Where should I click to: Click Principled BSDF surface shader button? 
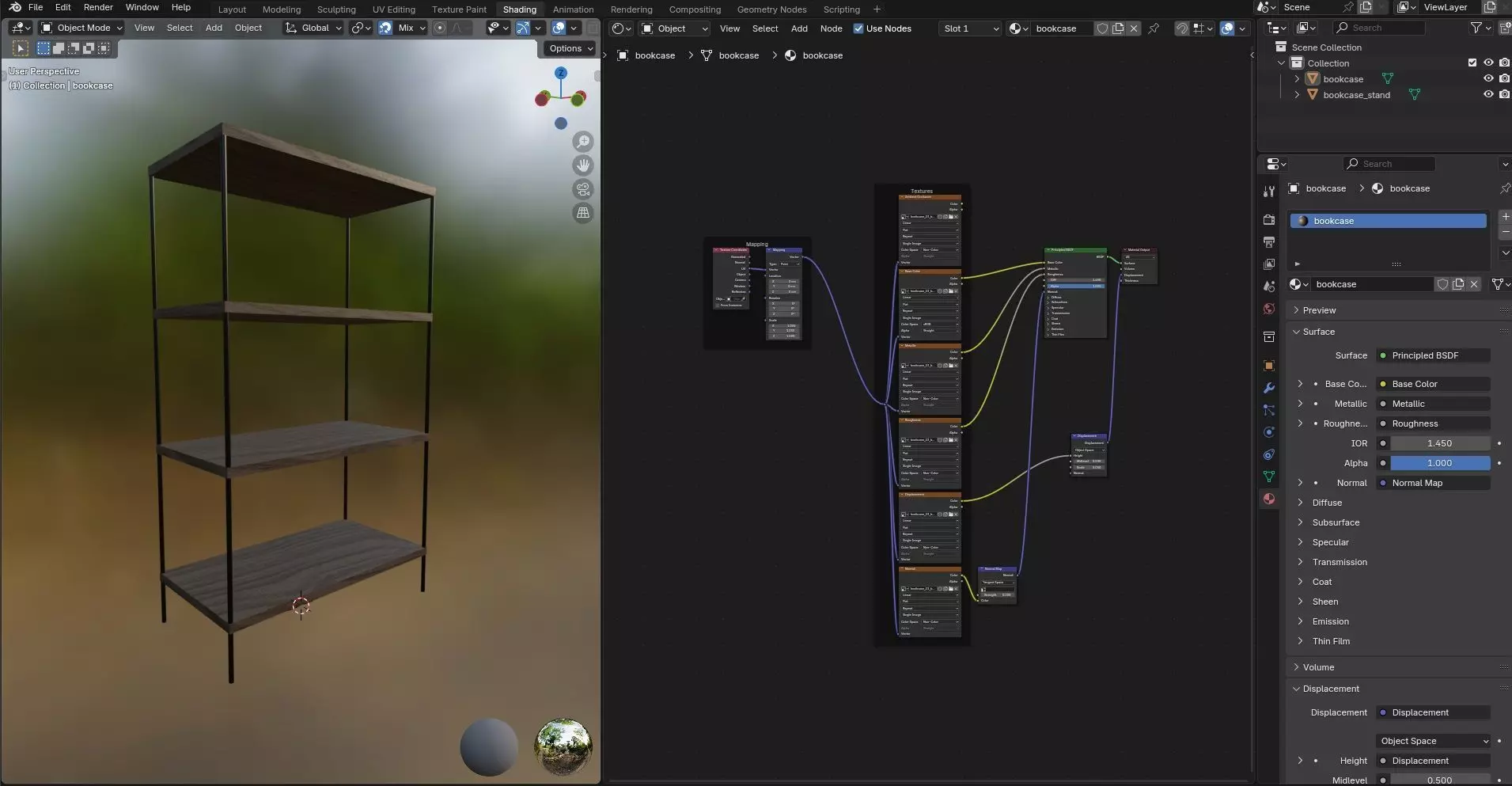[1434, 355]
